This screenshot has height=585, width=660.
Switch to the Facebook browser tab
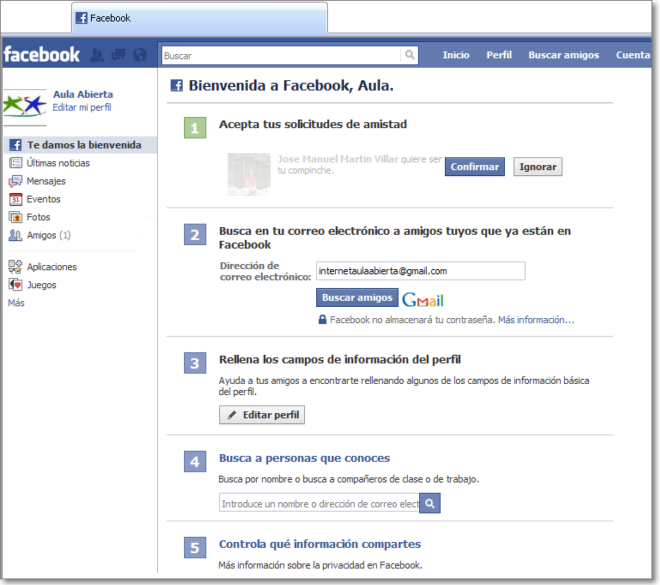pos(200,18)
